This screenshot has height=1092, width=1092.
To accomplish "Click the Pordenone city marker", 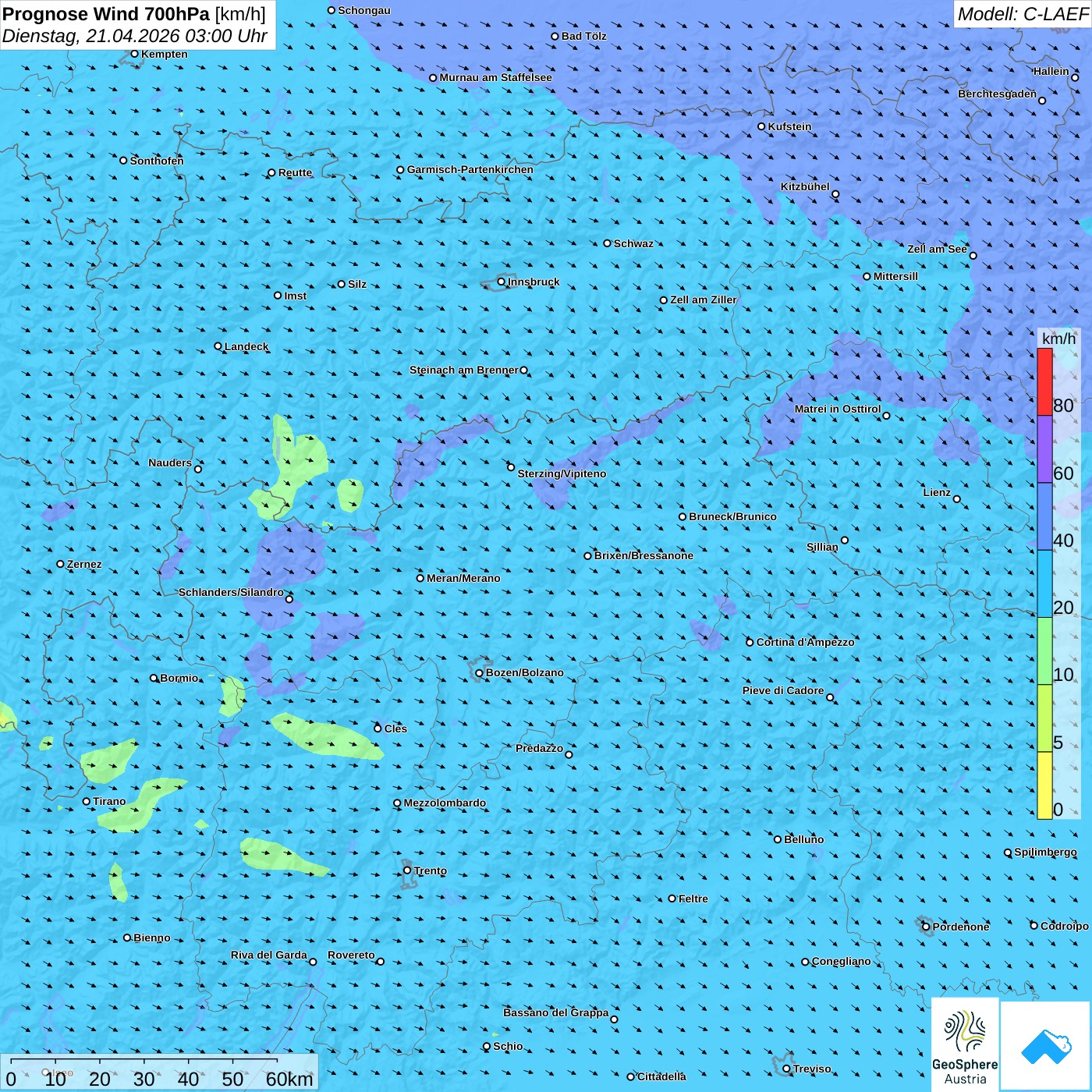I will tap(926, 927).
